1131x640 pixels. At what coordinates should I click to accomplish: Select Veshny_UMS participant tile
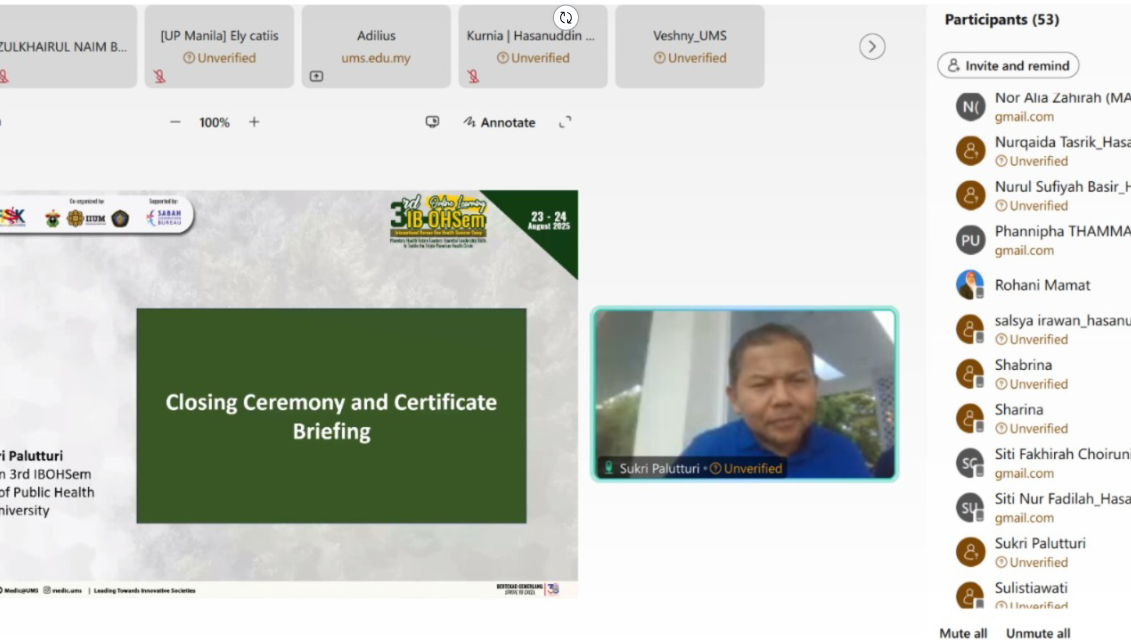pos(690,46)
